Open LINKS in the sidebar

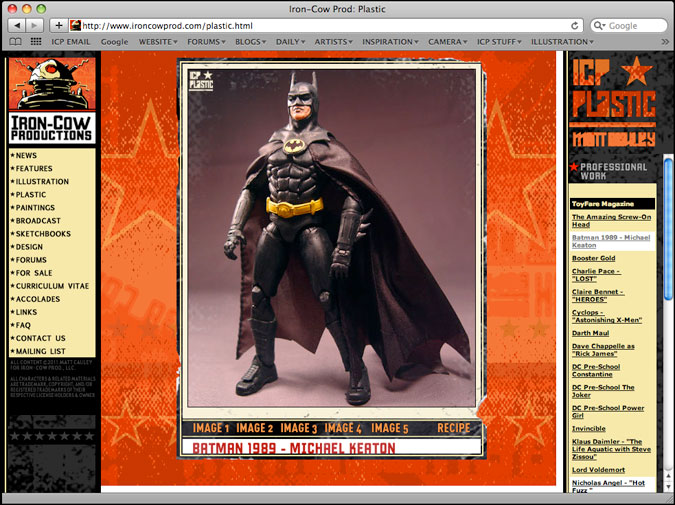coord(26,312)
